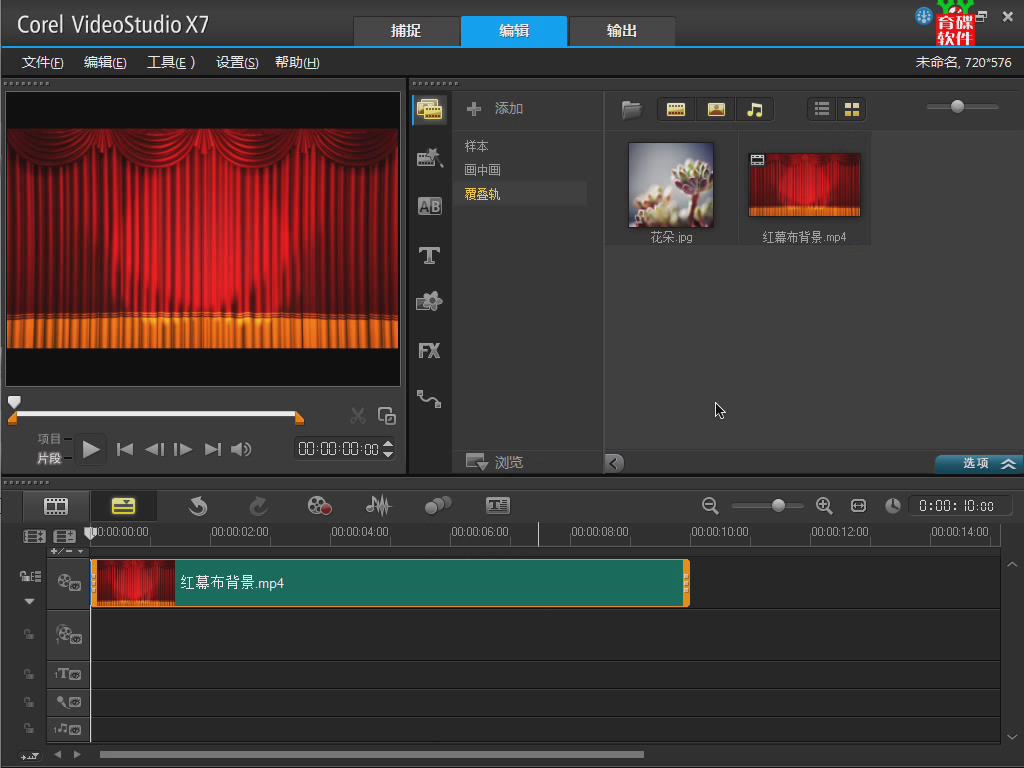
Task: Click 添加 to add a new folder
Action: pos(495,108)
